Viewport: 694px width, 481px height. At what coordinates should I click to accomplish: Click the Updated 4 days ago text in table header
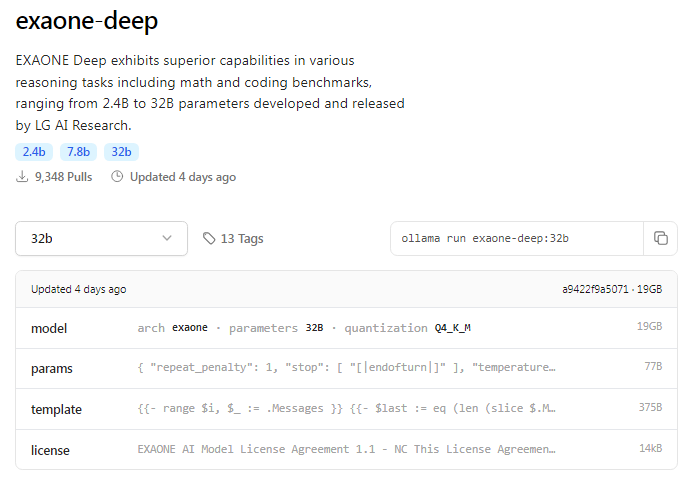(x=78, y=289)
